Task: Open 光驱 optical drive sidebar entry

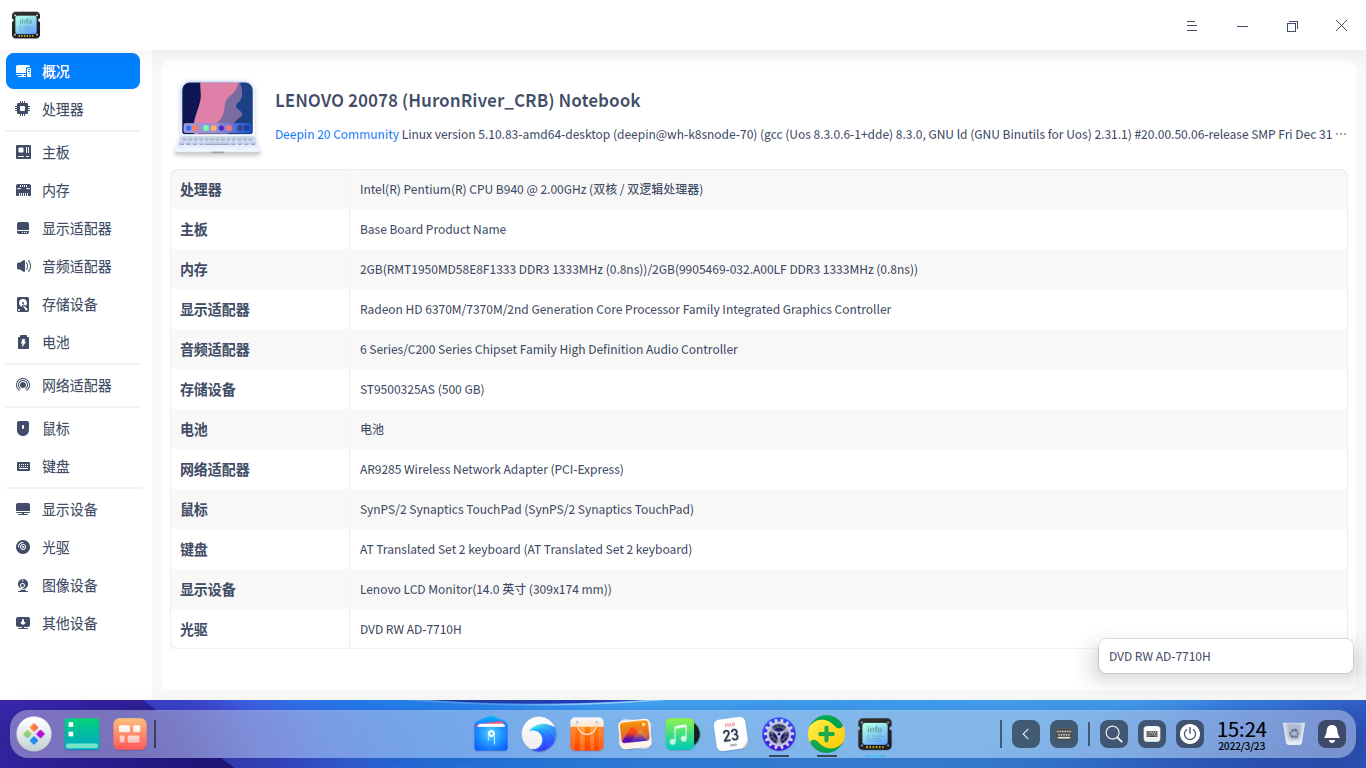Action: 73,547
